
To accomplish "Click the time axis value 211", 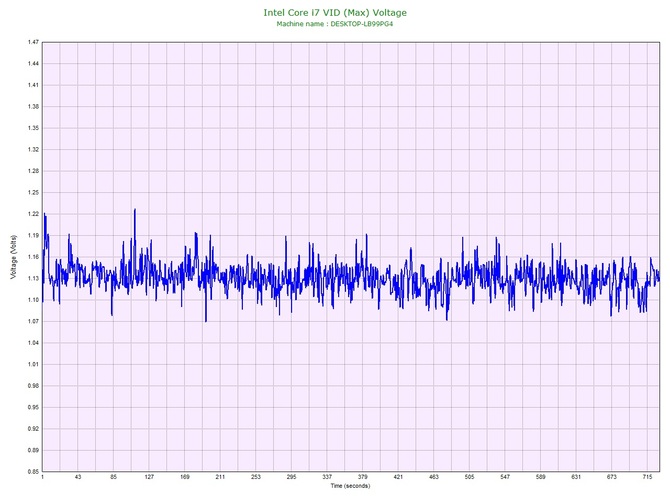I will click(x=220, y=477).
